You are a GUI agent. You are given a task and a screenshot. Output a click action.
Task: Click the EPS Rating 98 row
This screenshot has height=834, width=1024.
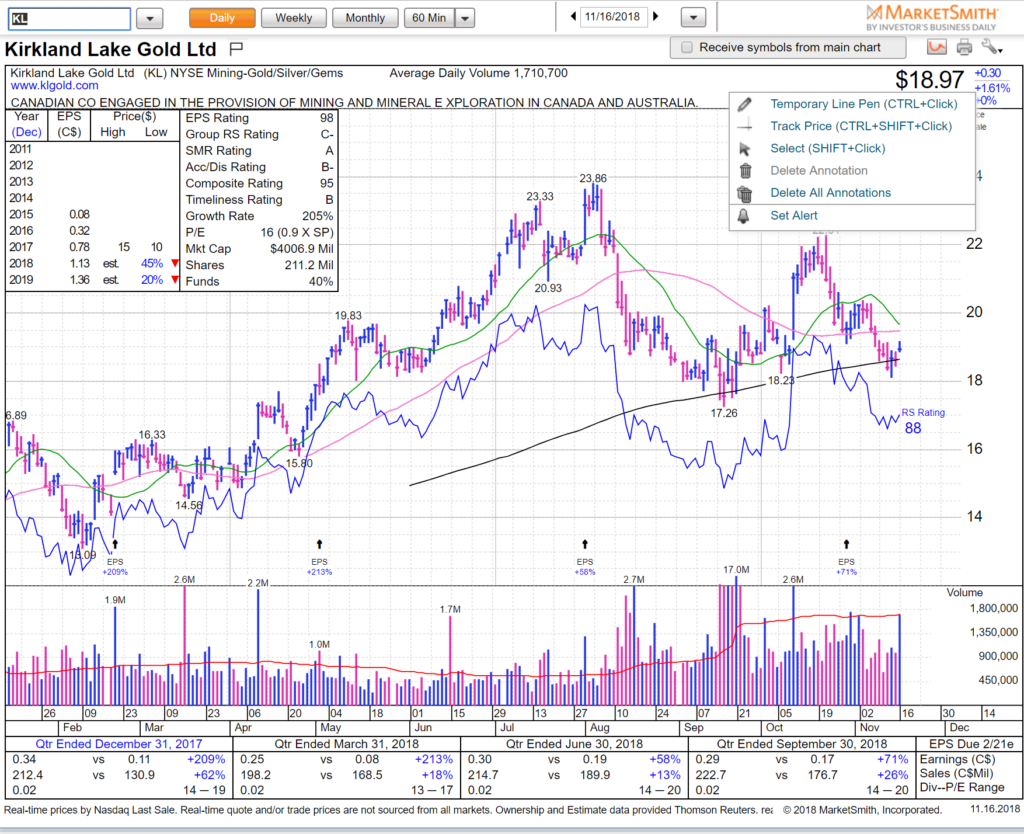tap(259, 118)
